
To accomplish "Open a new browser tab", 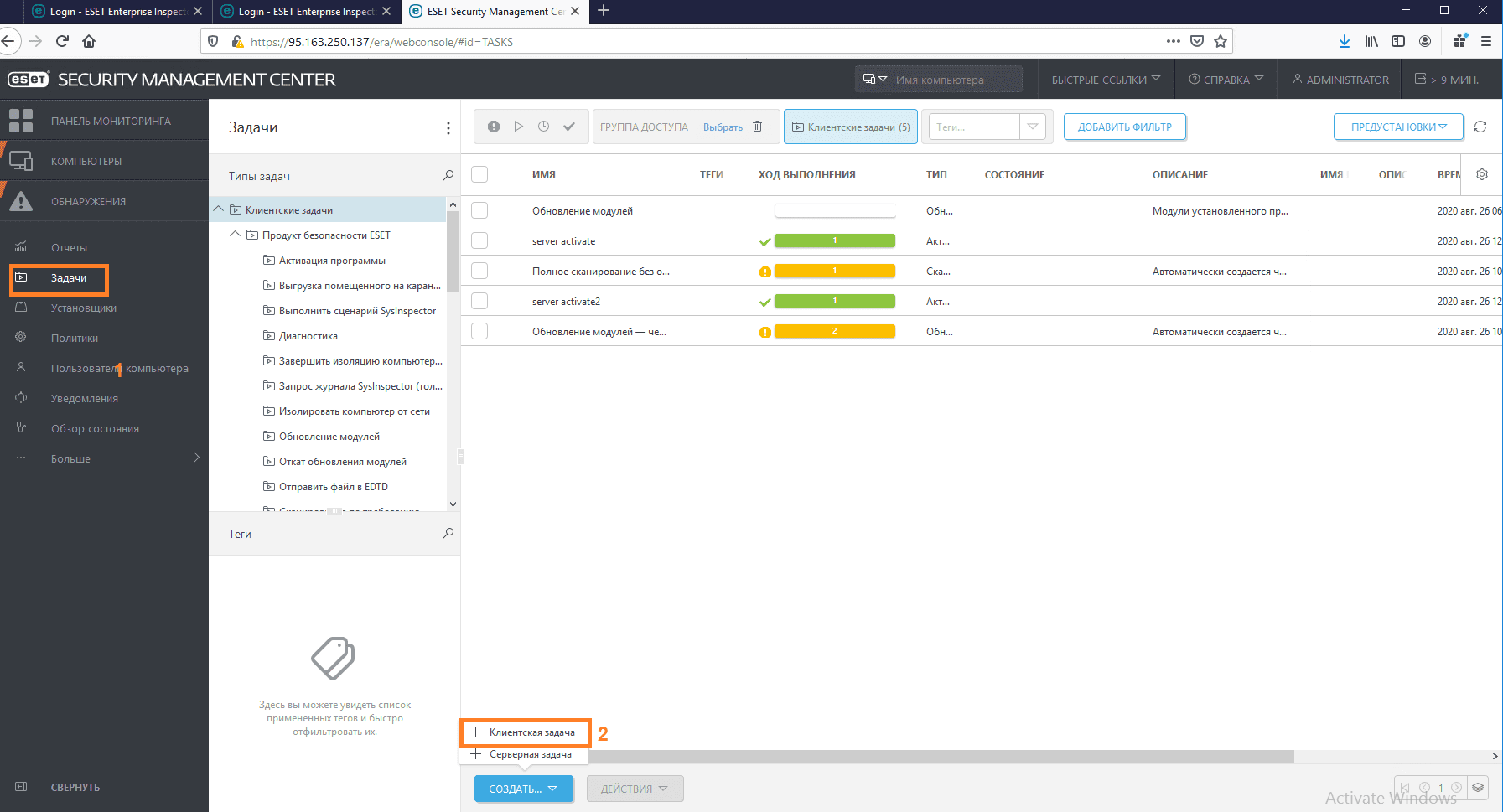I will pyautogui.click(x=604, y=11).
